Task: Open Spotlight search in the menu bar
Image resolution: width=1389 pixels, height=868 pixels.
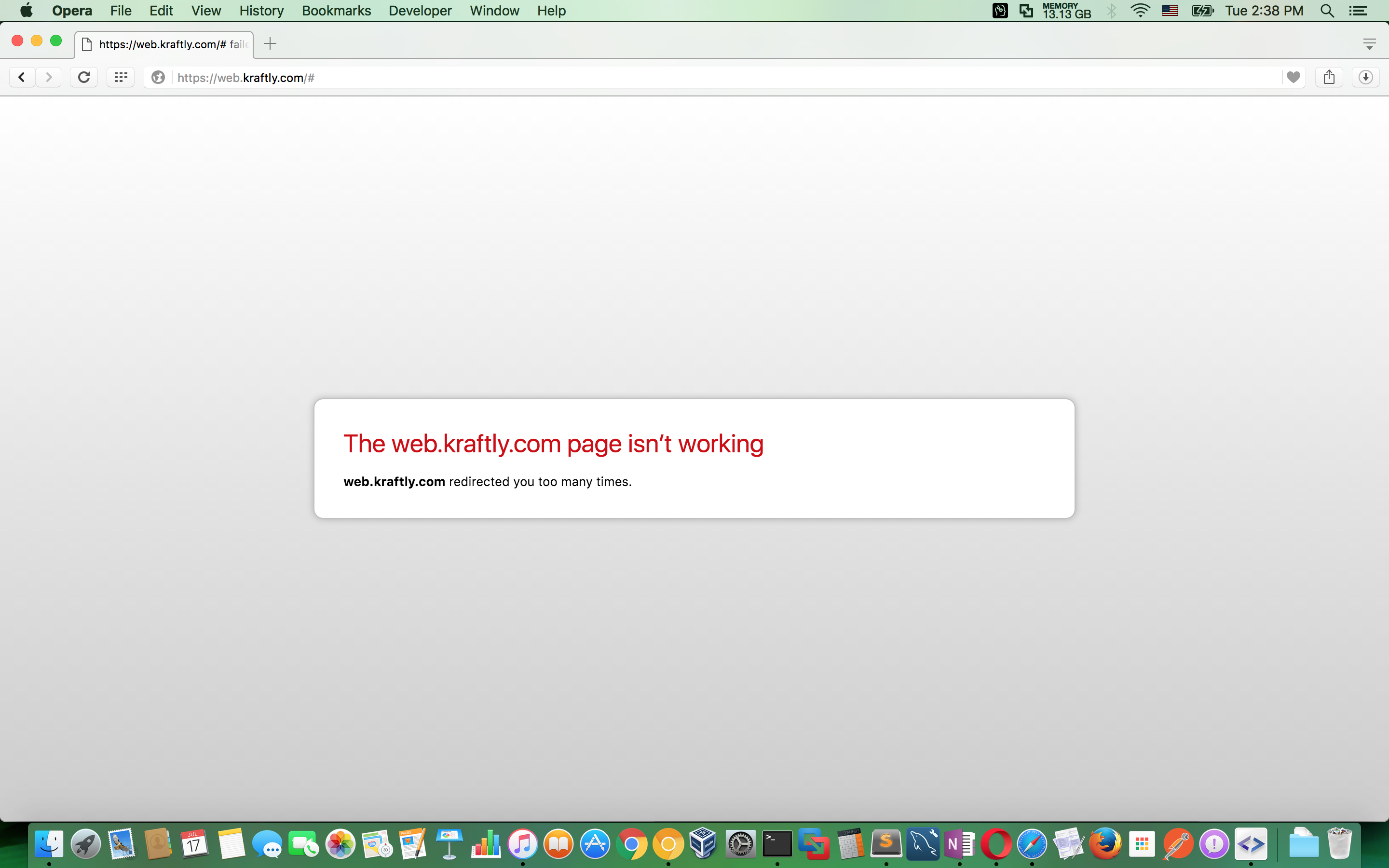Action: click(1327, 11)
